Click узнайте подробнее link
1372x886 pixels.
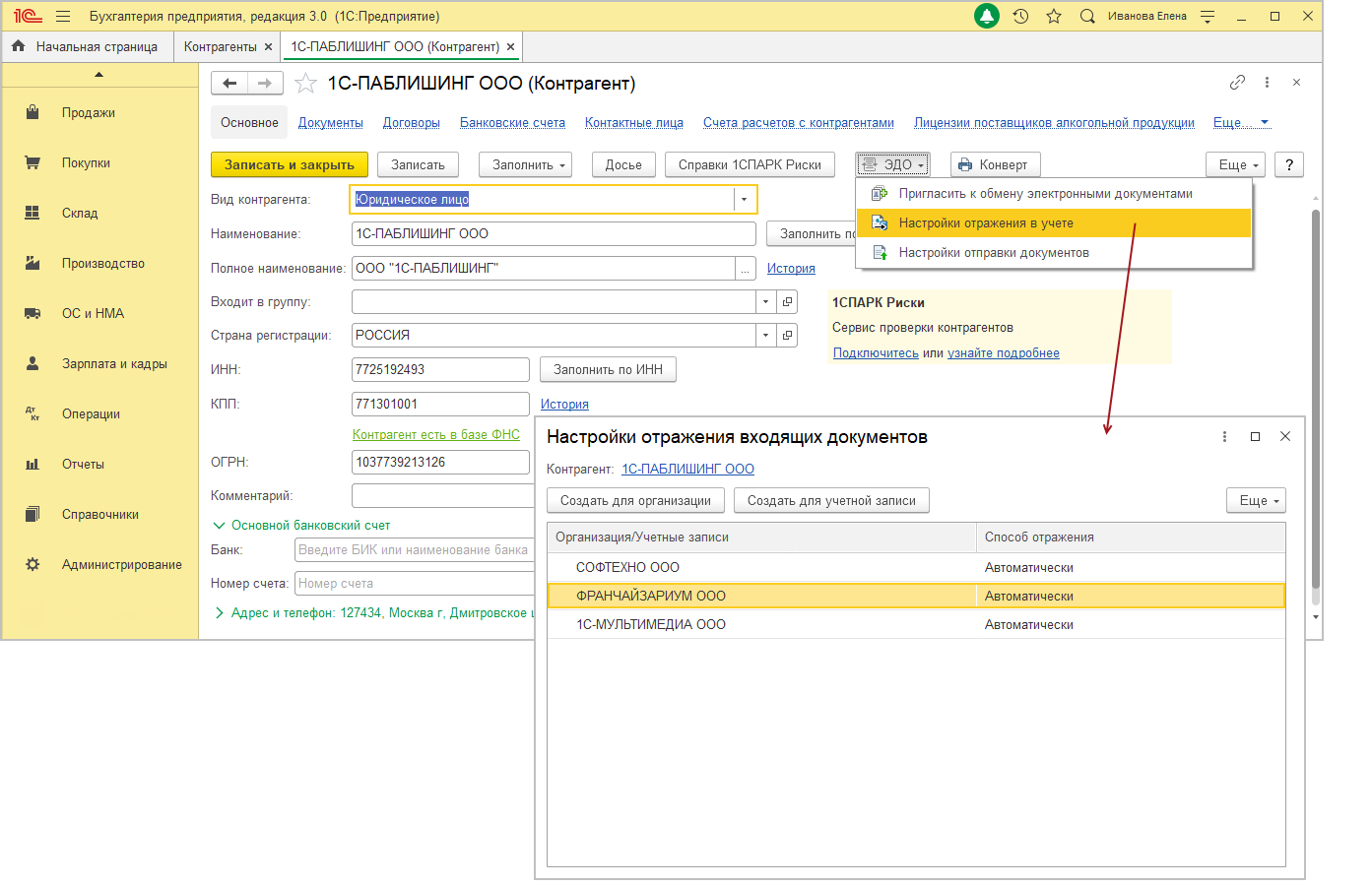click(1004, 353)
